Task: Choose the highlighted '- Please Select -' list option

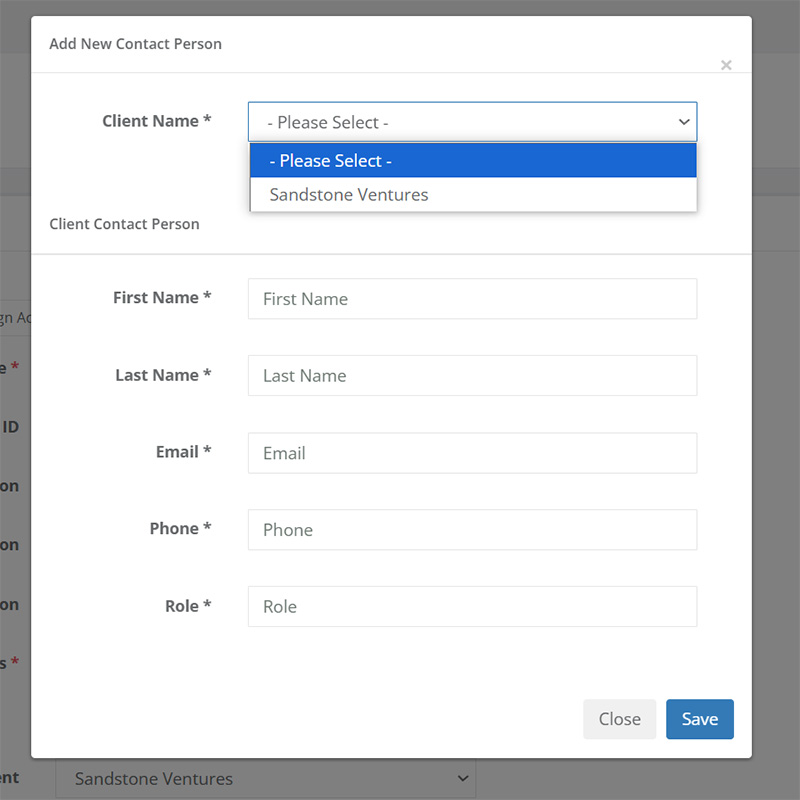Action: (473, 161)
